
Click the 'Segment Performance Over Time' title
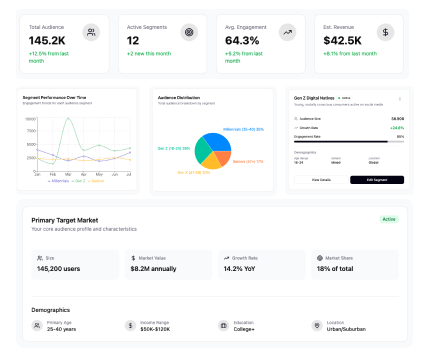tap(54, 98)
